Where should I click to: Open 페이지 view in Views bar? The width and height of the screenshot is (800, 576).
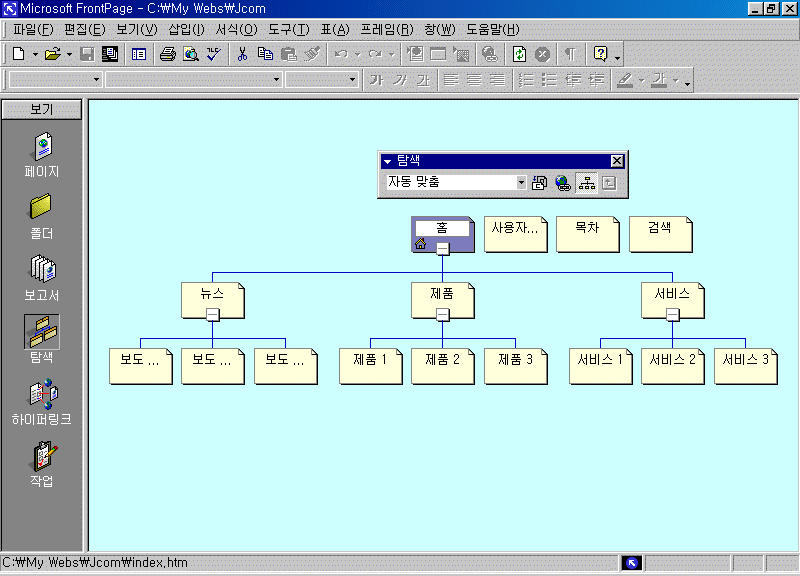pos(42,155)
